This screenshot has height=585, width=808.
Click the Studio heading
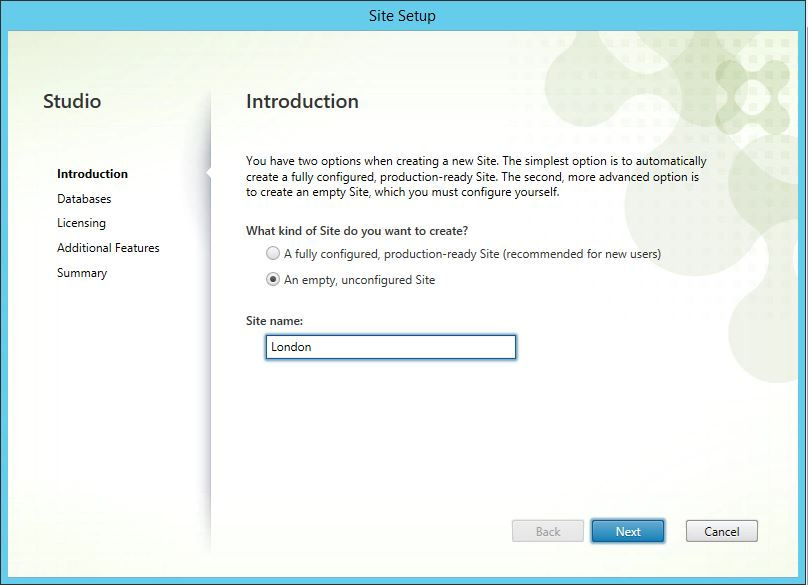72,101
